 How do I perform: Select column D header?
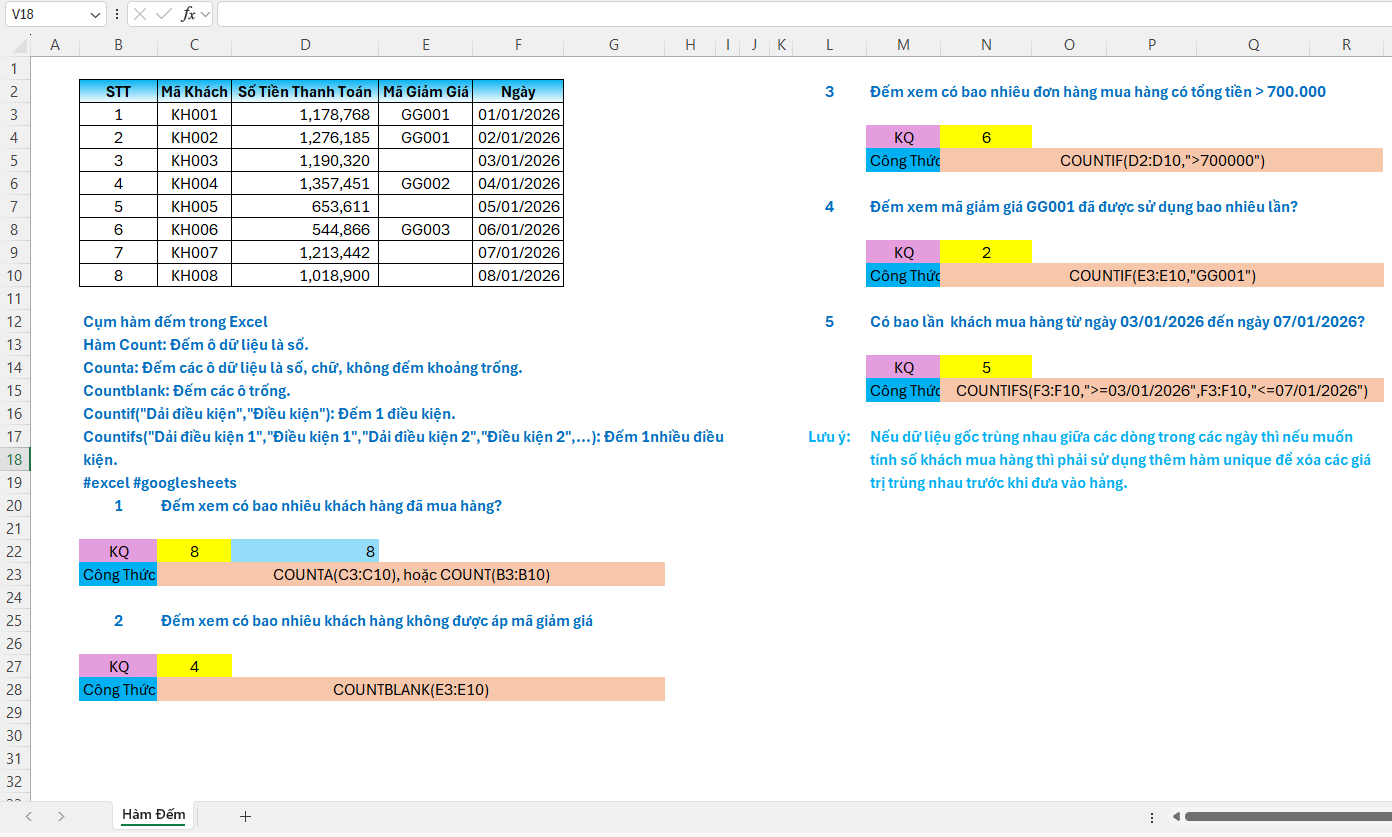(x=305, y=45)
